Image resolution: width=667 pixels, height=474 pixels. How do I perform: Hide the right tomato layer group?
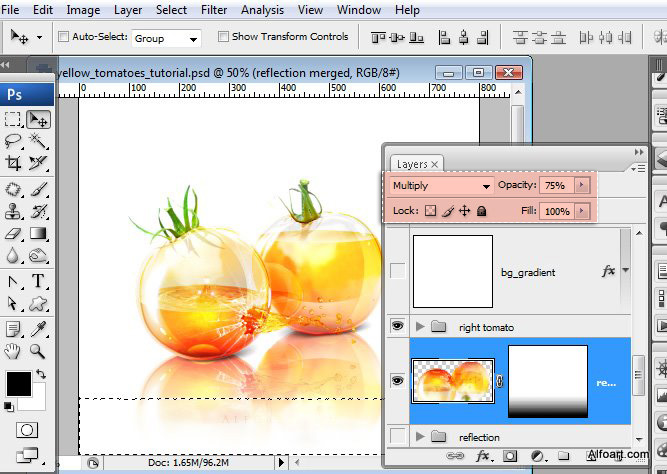(399, 326)
